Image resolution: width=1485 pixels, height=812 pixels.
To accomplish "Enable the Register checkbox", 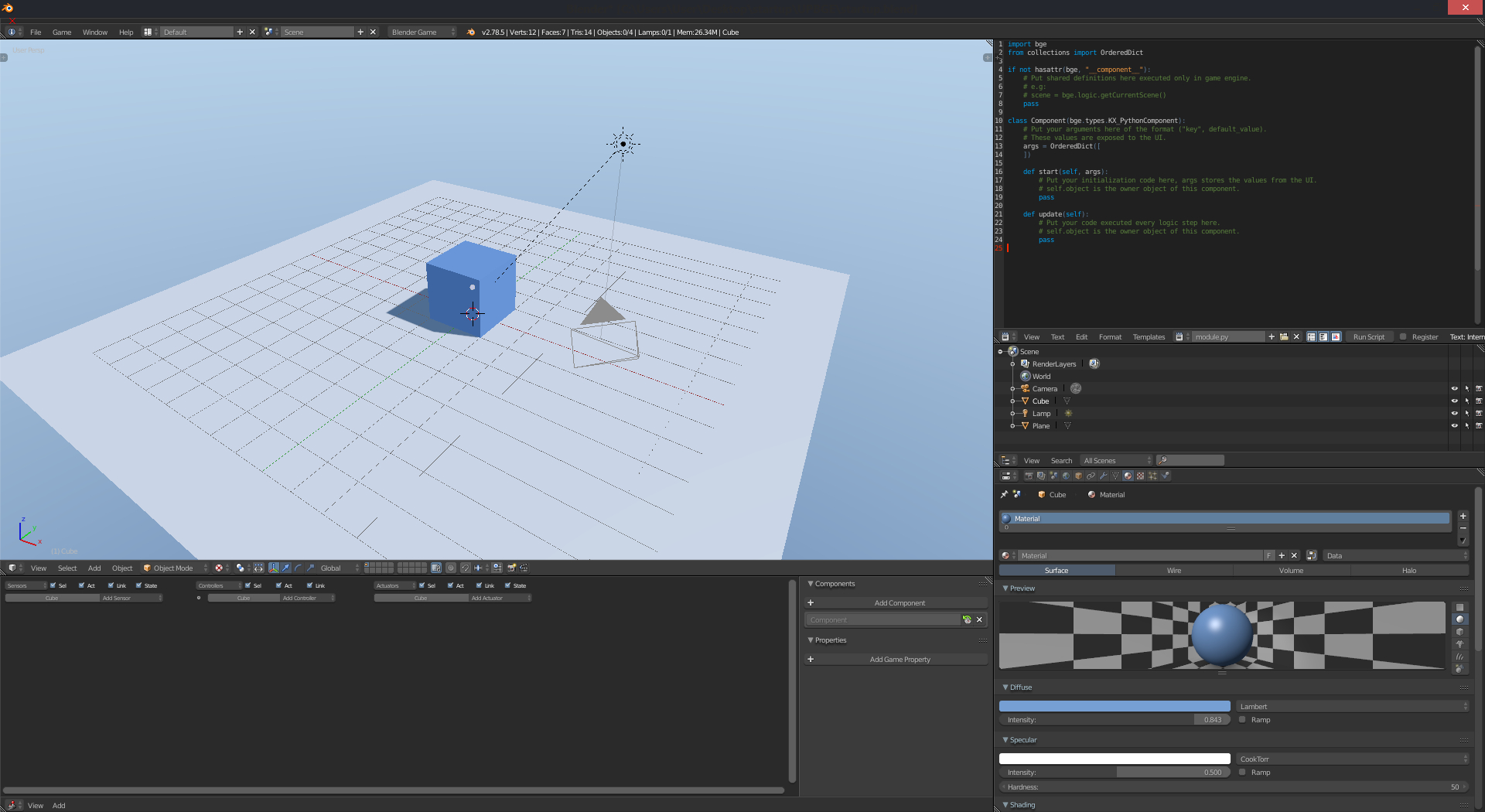I will (x=1403, y=336).
